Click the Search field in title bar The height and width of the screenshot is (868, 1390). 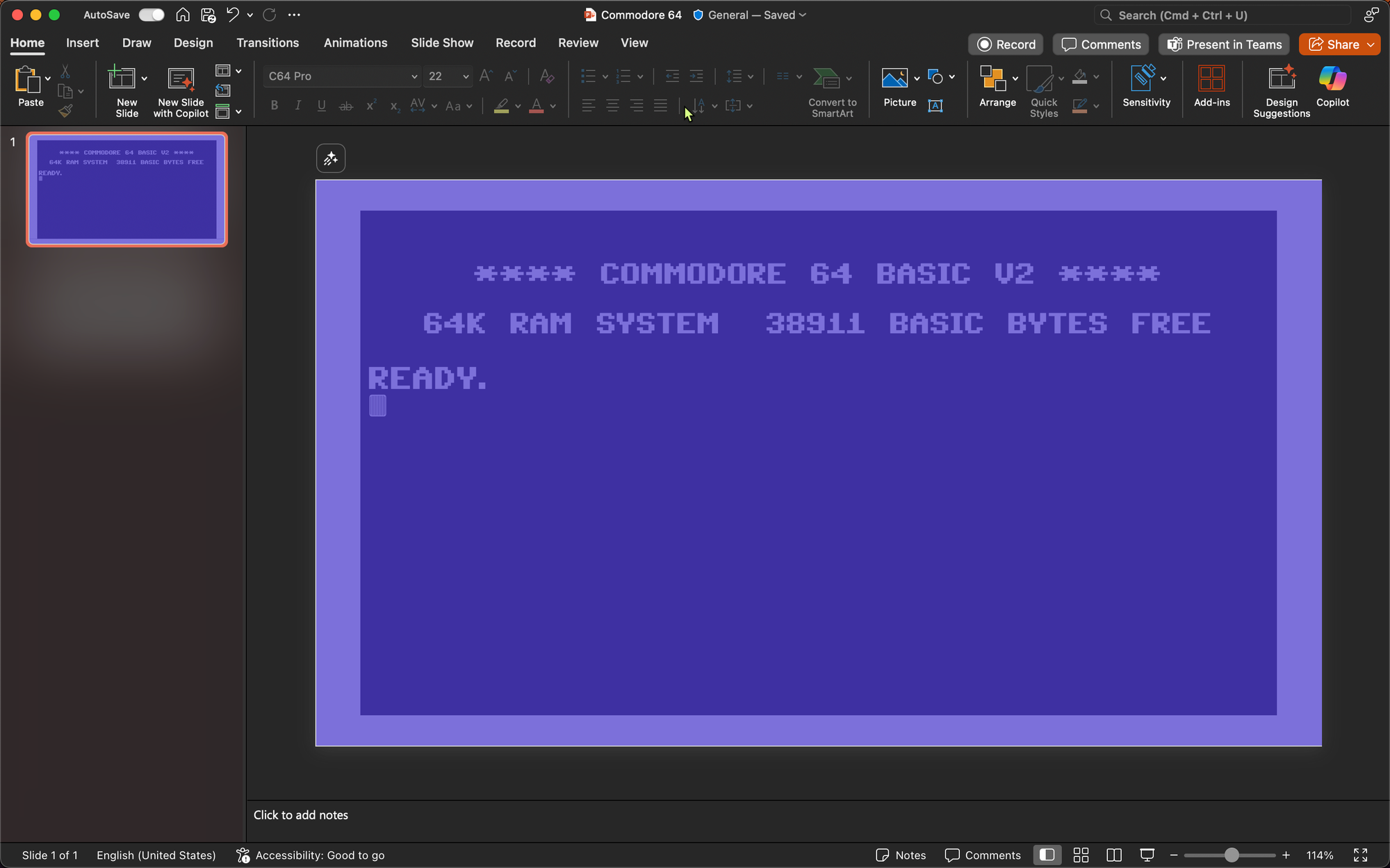[x=1223, y=15]
